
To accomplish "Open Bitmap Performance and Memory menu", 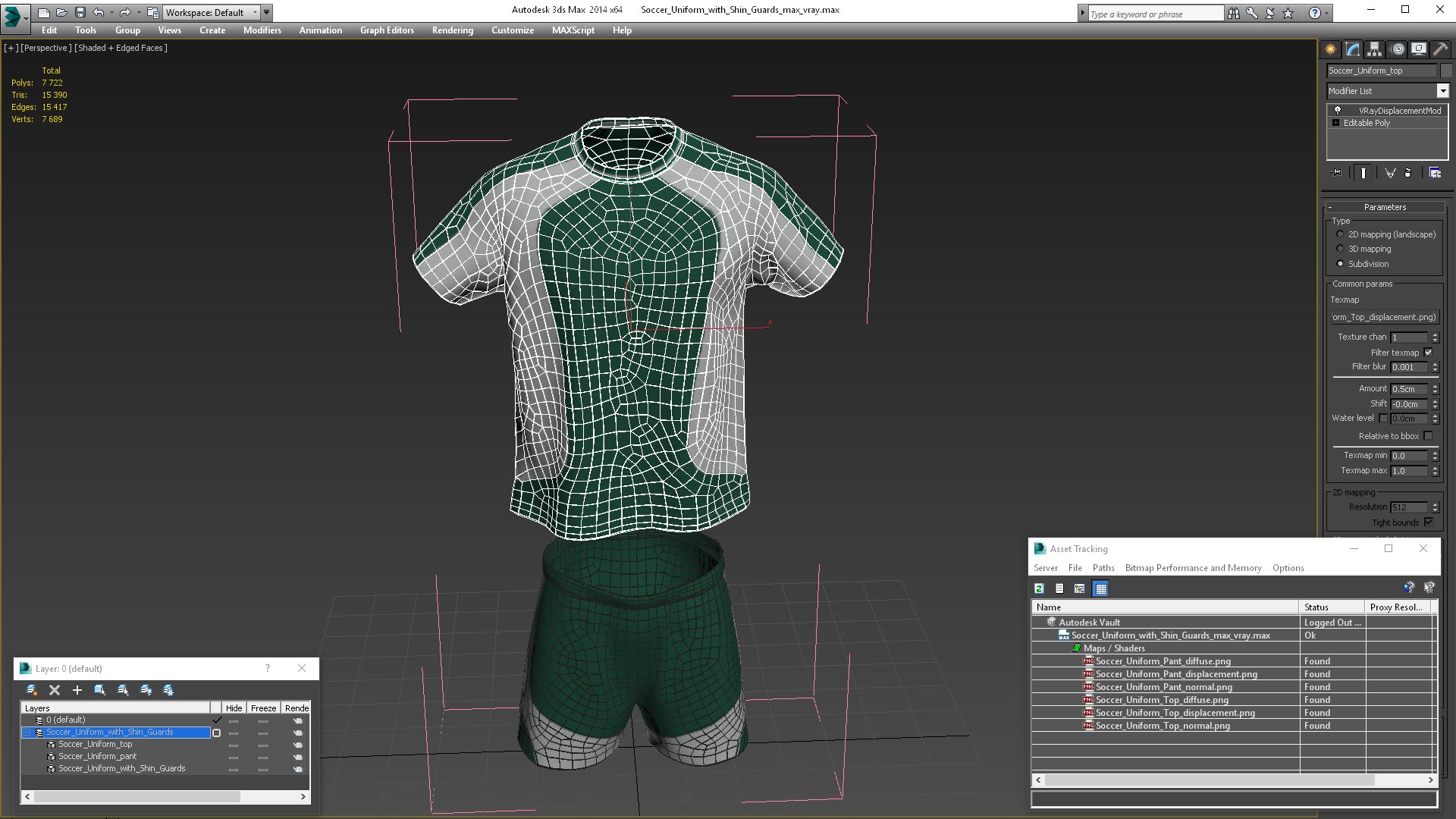I will (x=1193, y=568).
